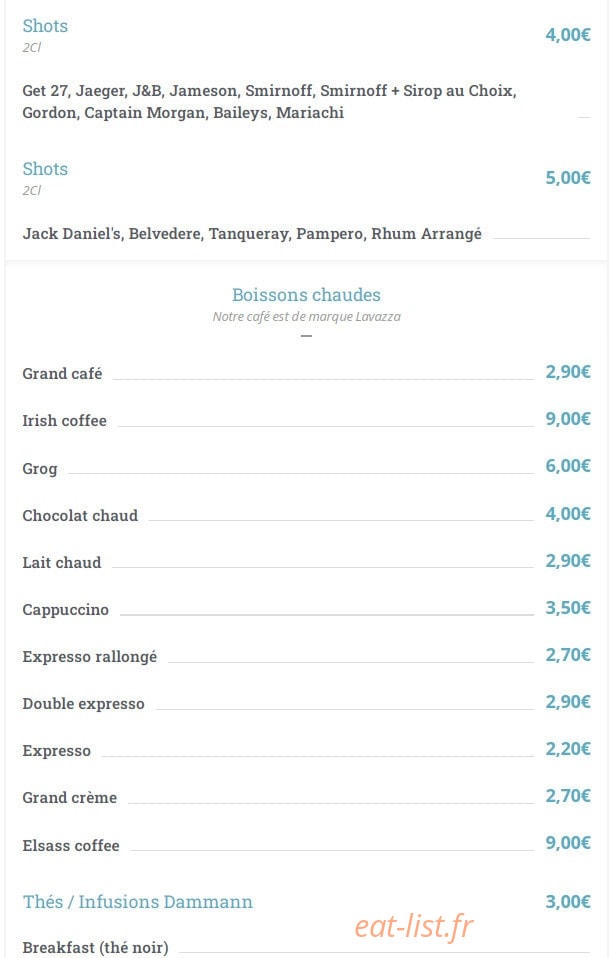Click the Jack Daniel's shots description line
The height and width of the screenshot is (958, 611).
252,233
